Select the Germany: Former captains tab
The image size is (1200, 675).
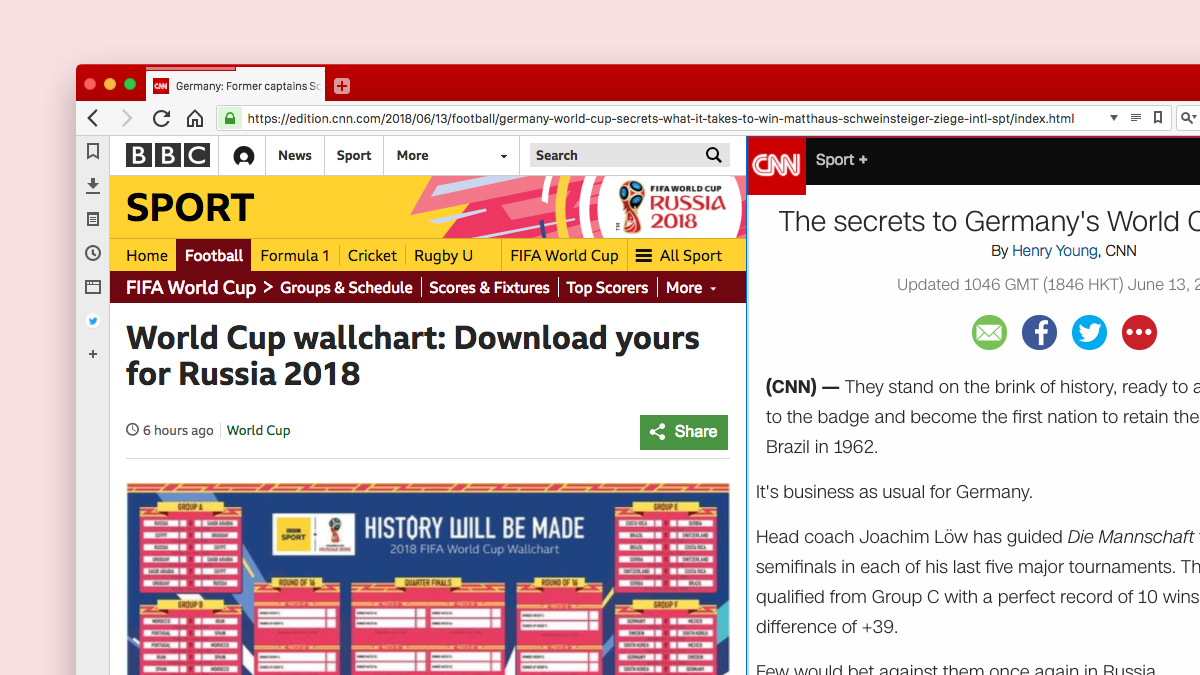point(236,86)
